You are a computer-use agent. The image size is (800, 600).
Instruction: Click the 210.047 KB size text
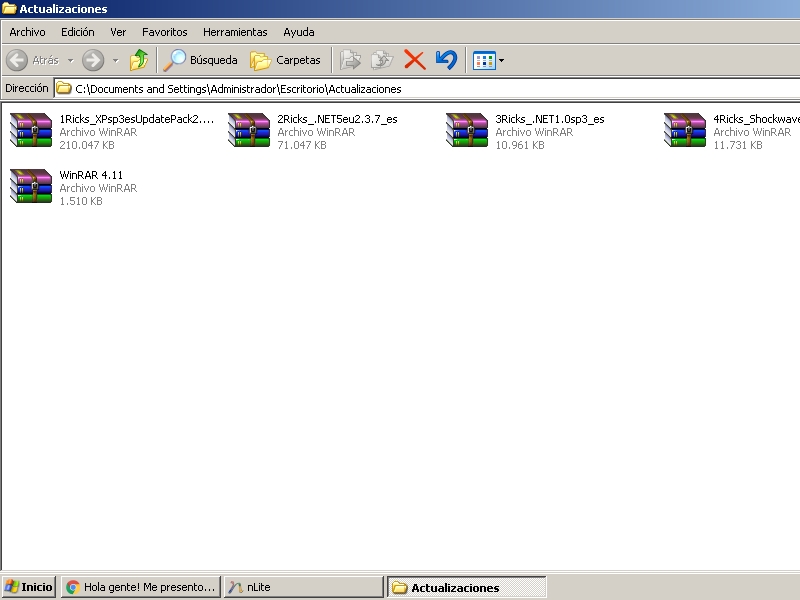[x=87, y=145]
